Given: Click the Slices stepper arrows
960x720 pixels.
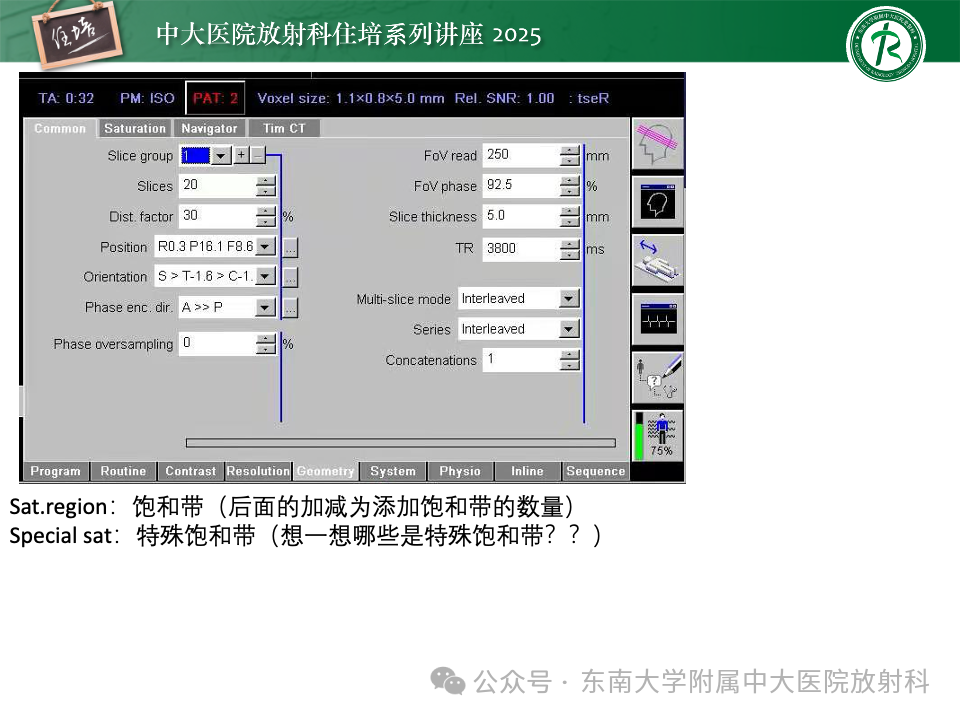Looking at the screenshot, I should [266, 186].
